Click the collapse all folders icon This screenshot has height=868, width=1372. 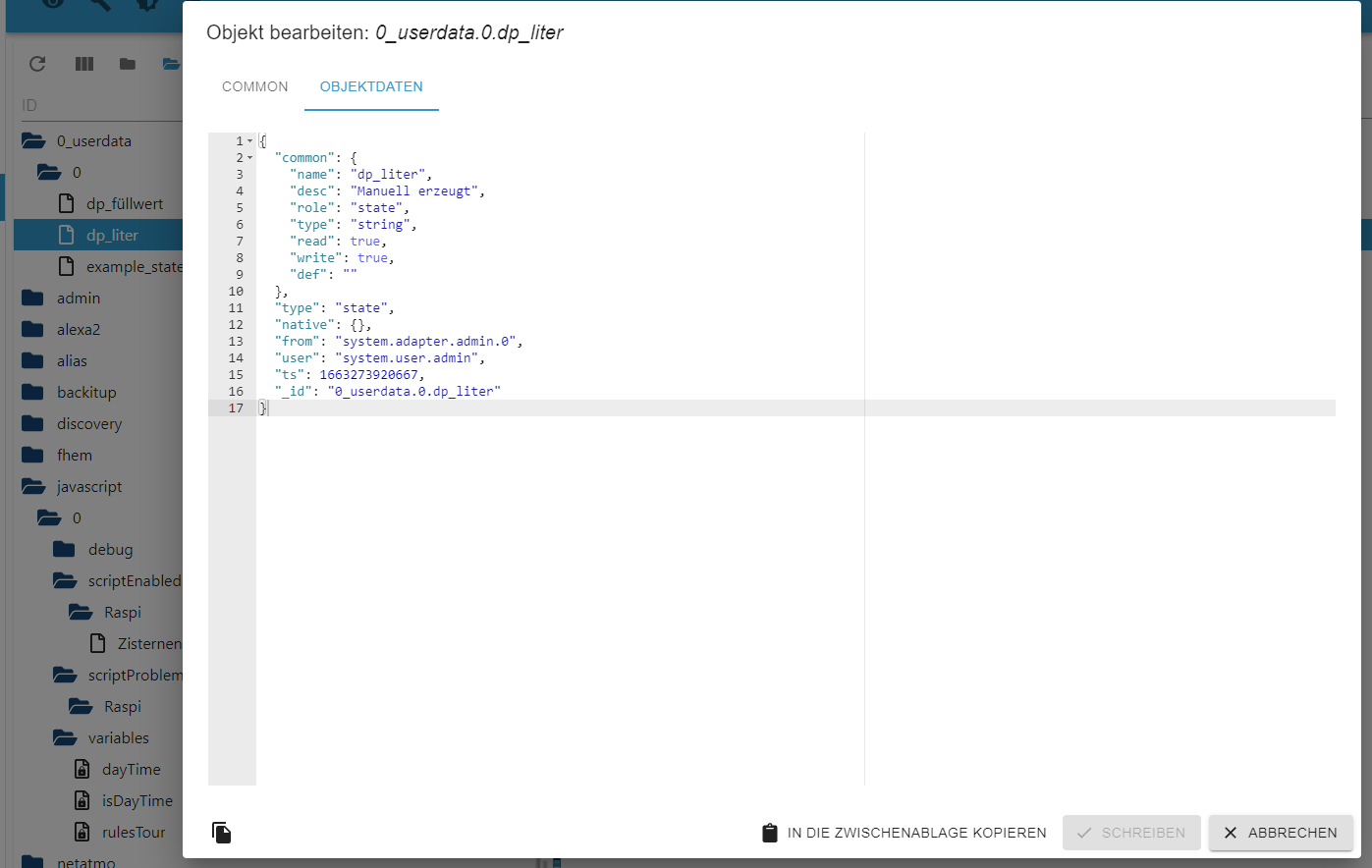click(128, 64)
